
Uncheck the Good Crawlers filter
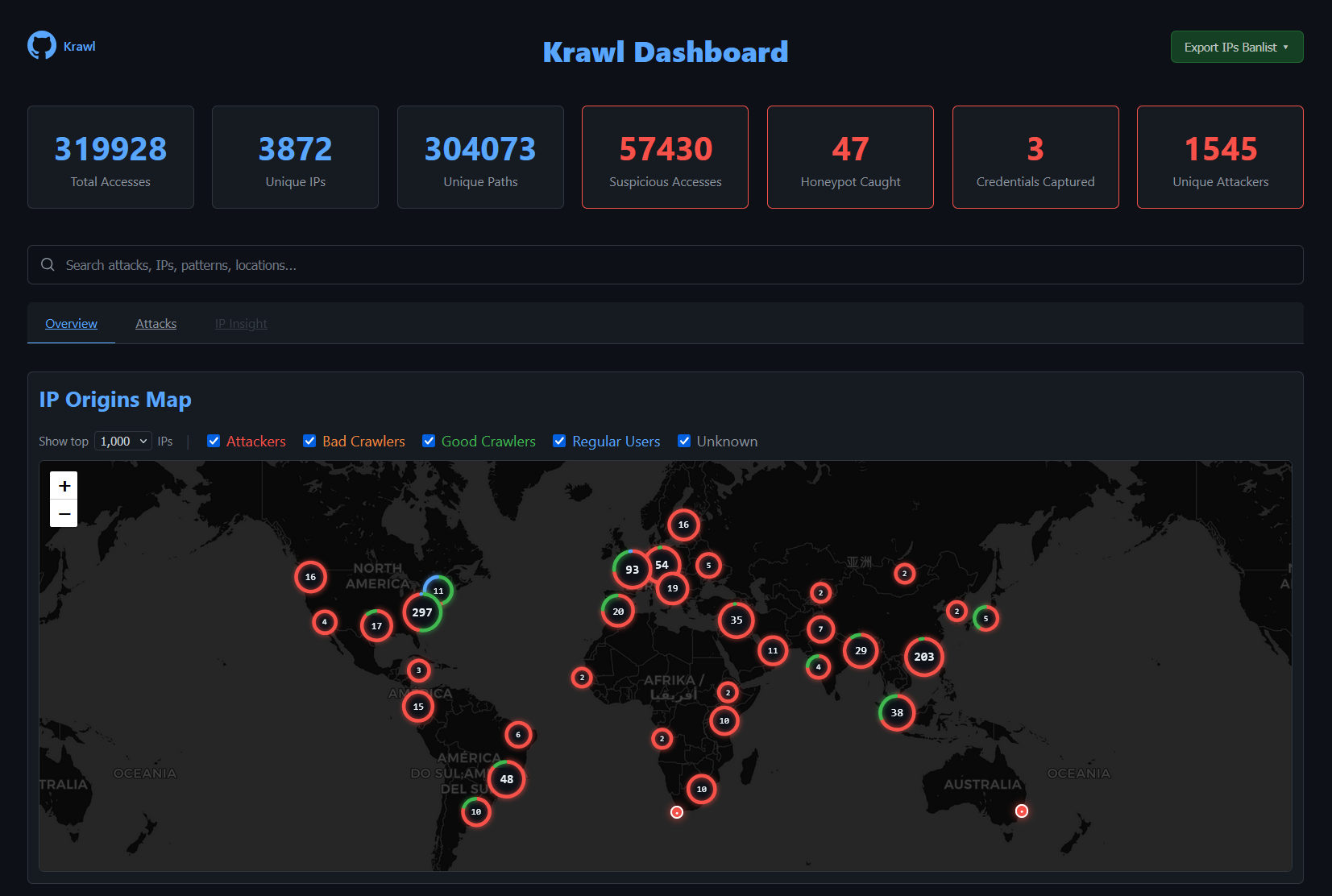point(429,441)
